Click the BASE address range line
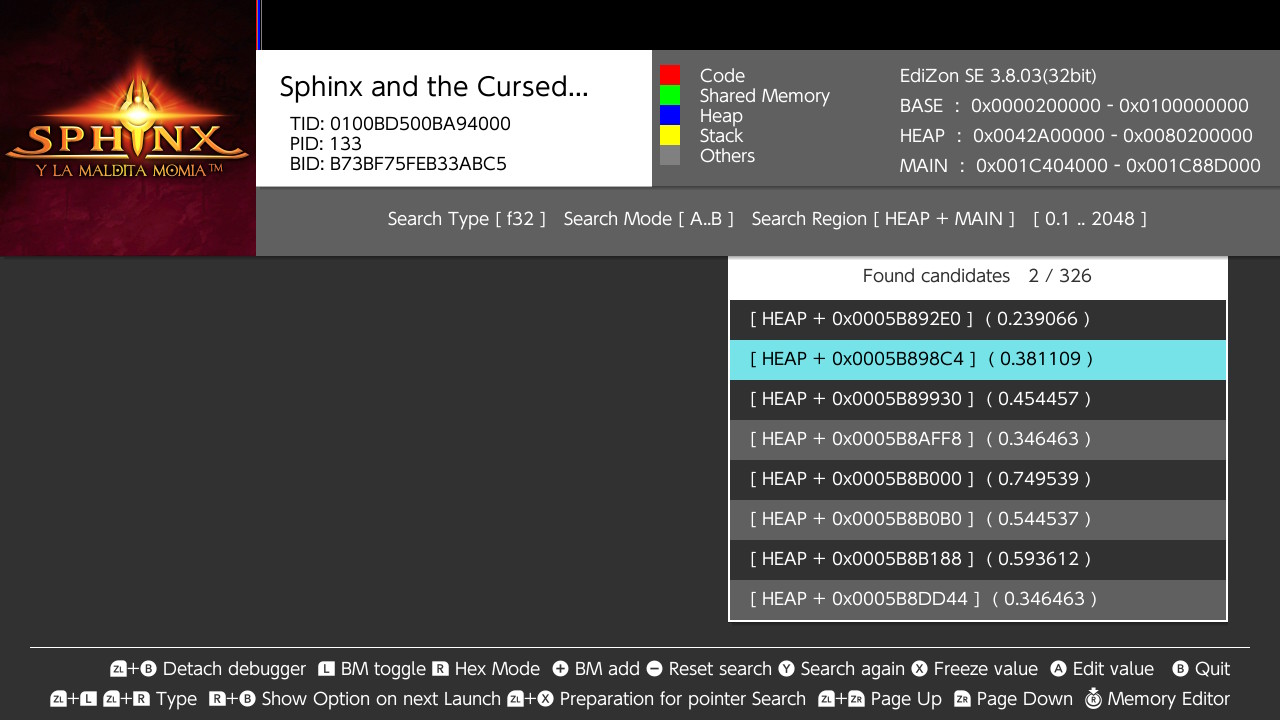 pyautogui.click(x=1074, y=106)
